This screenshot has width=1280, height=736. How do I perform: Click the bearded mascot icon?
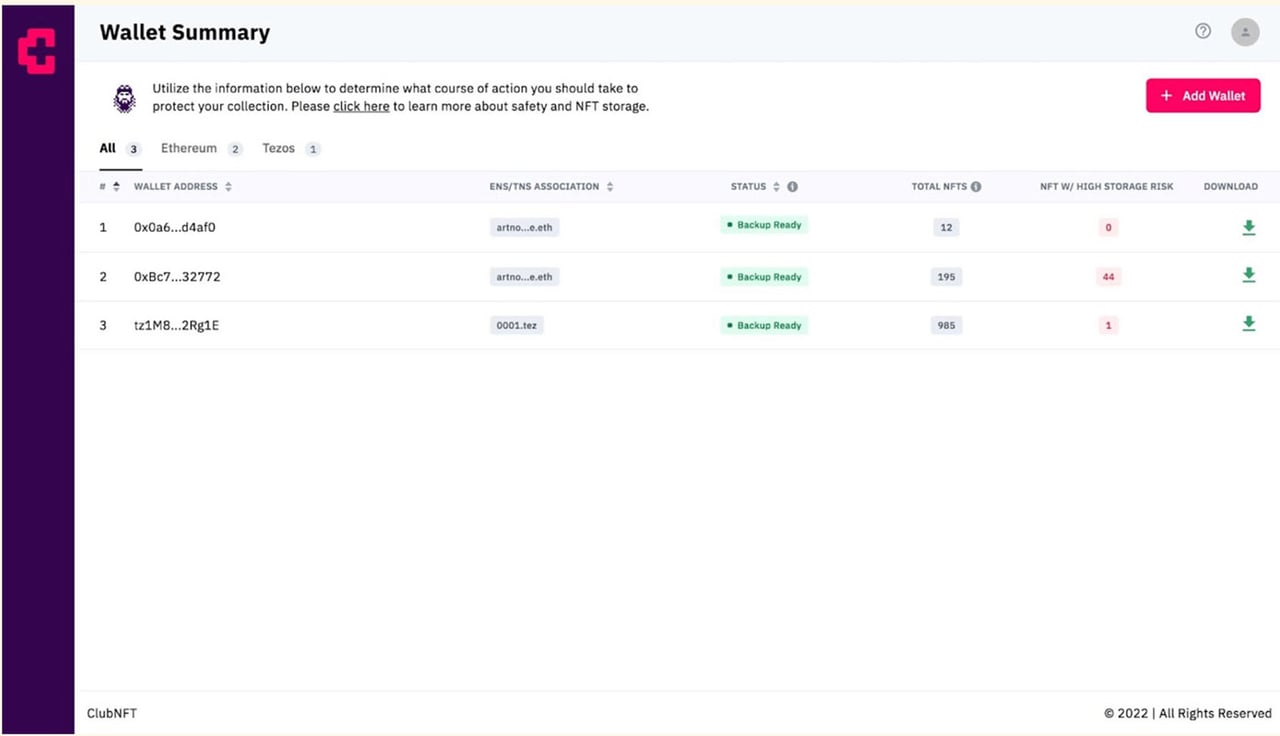pos(124,98)
